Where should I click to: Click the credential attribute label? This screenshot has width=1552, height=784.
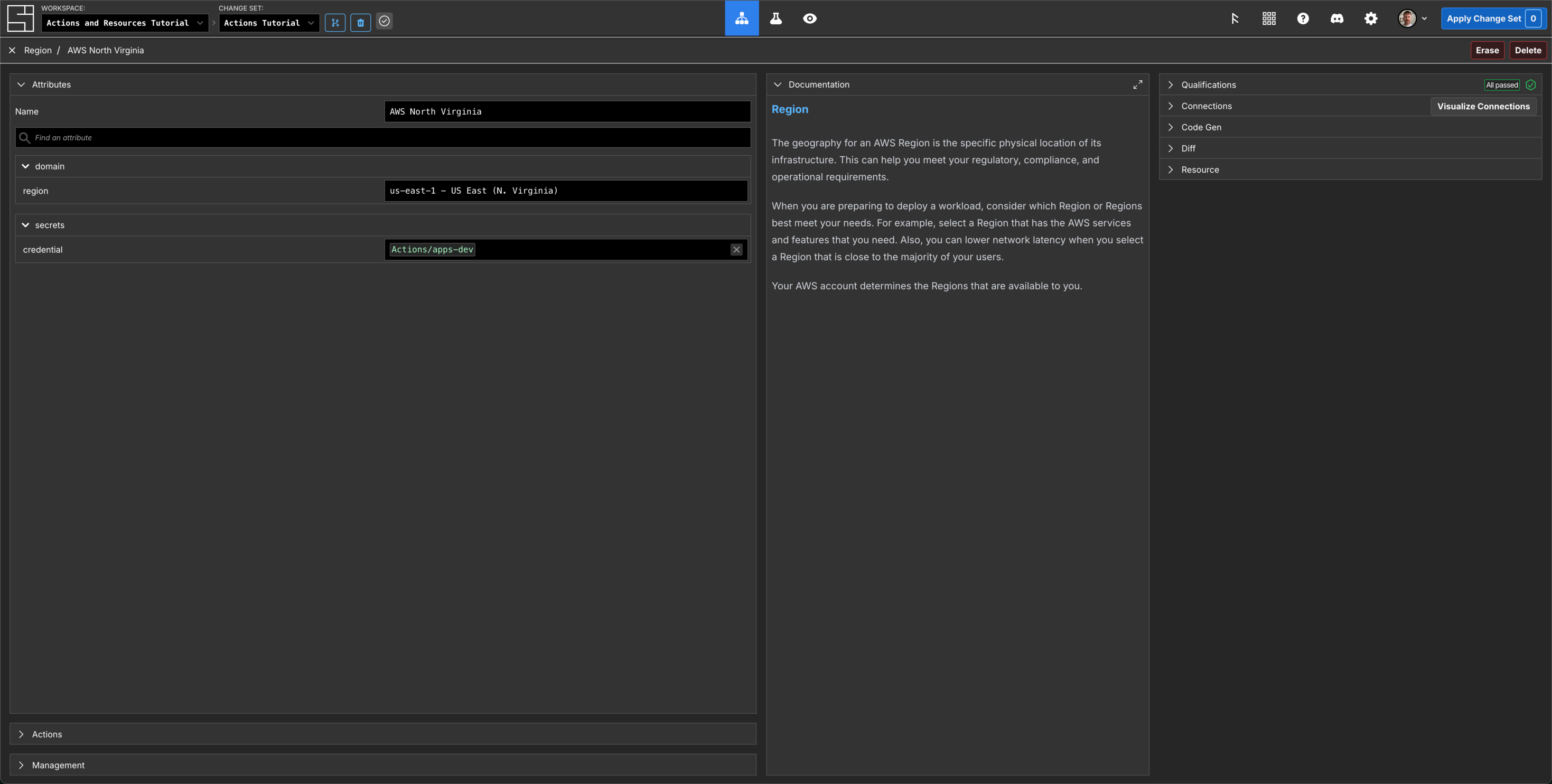pos(43,249)
